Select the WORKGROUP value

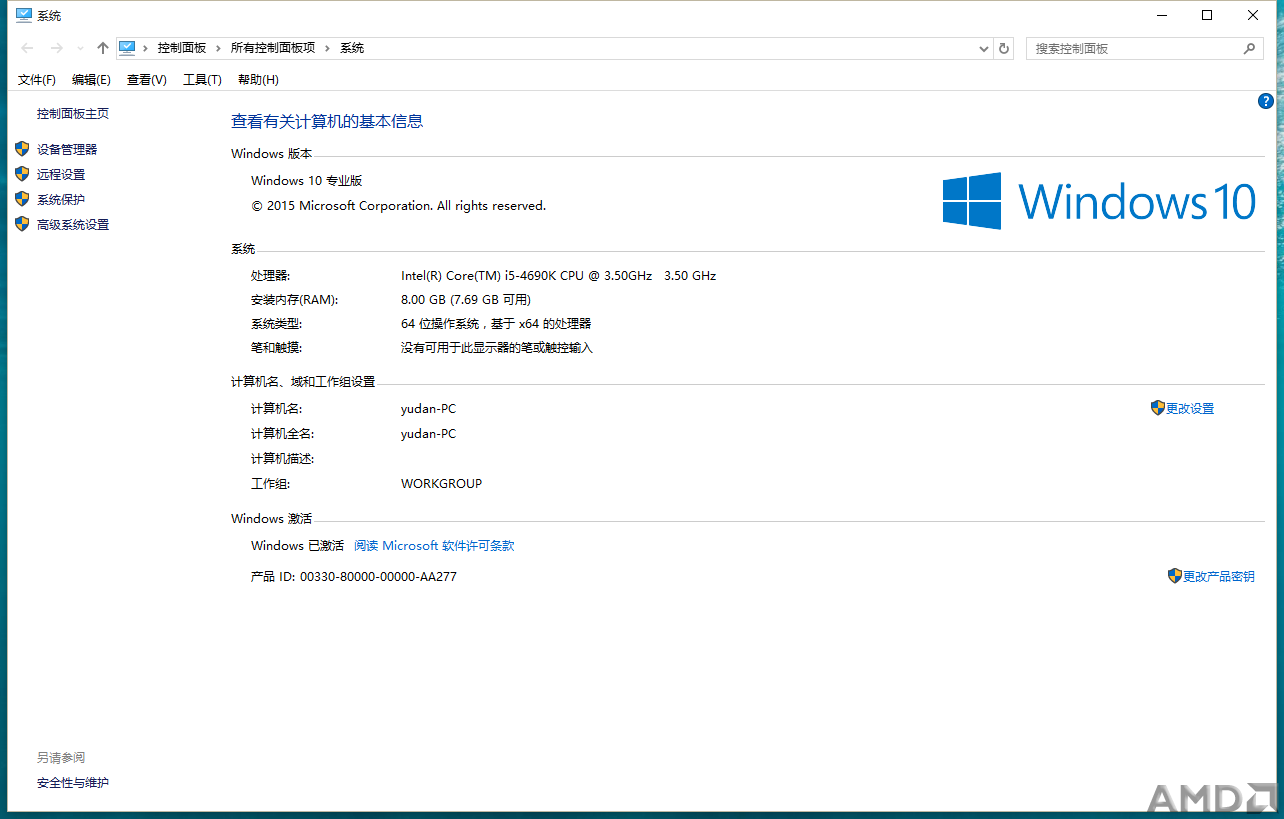point(441,484)
